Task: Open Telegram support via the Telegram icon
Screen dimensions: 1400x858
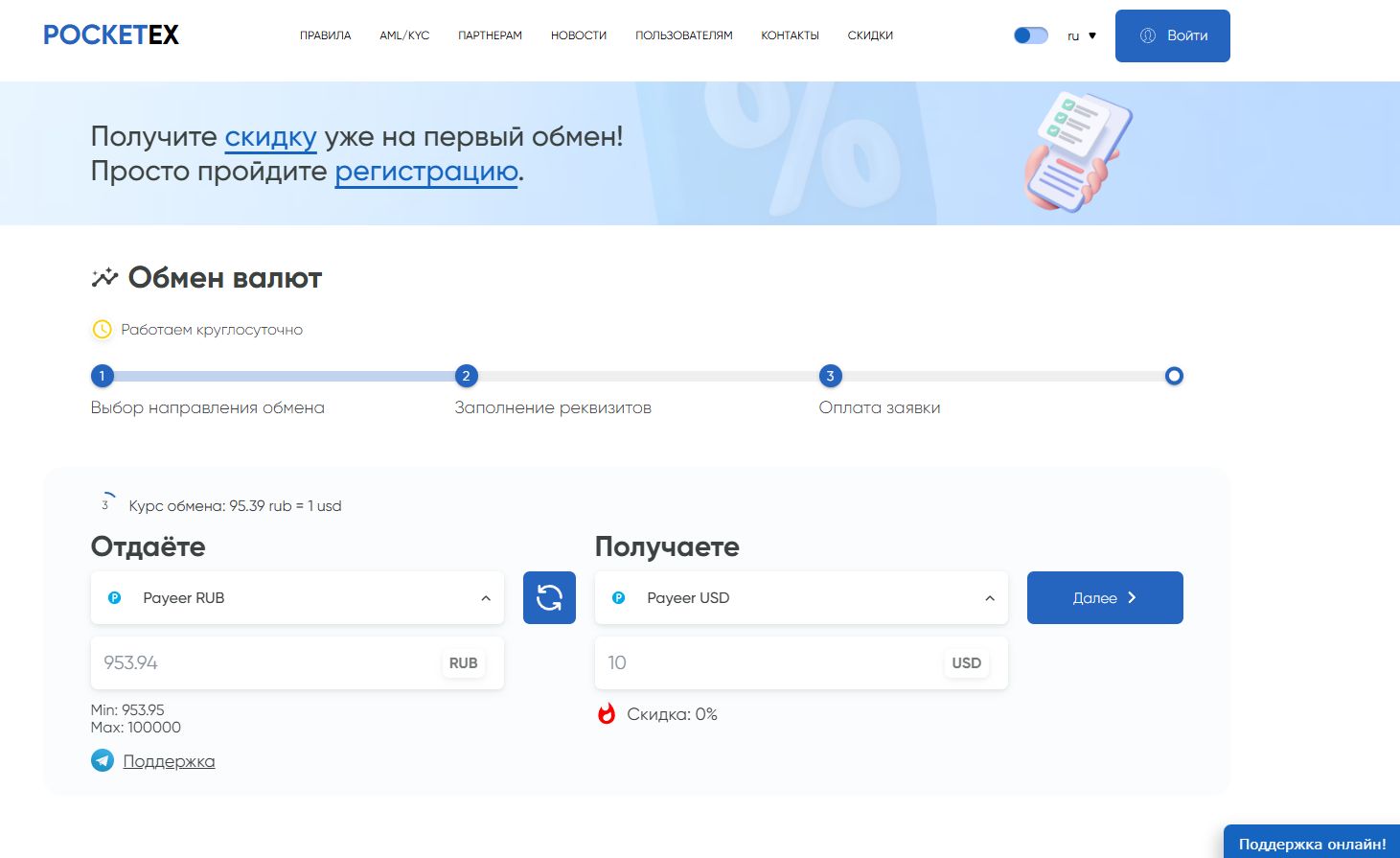Action: 102,759
